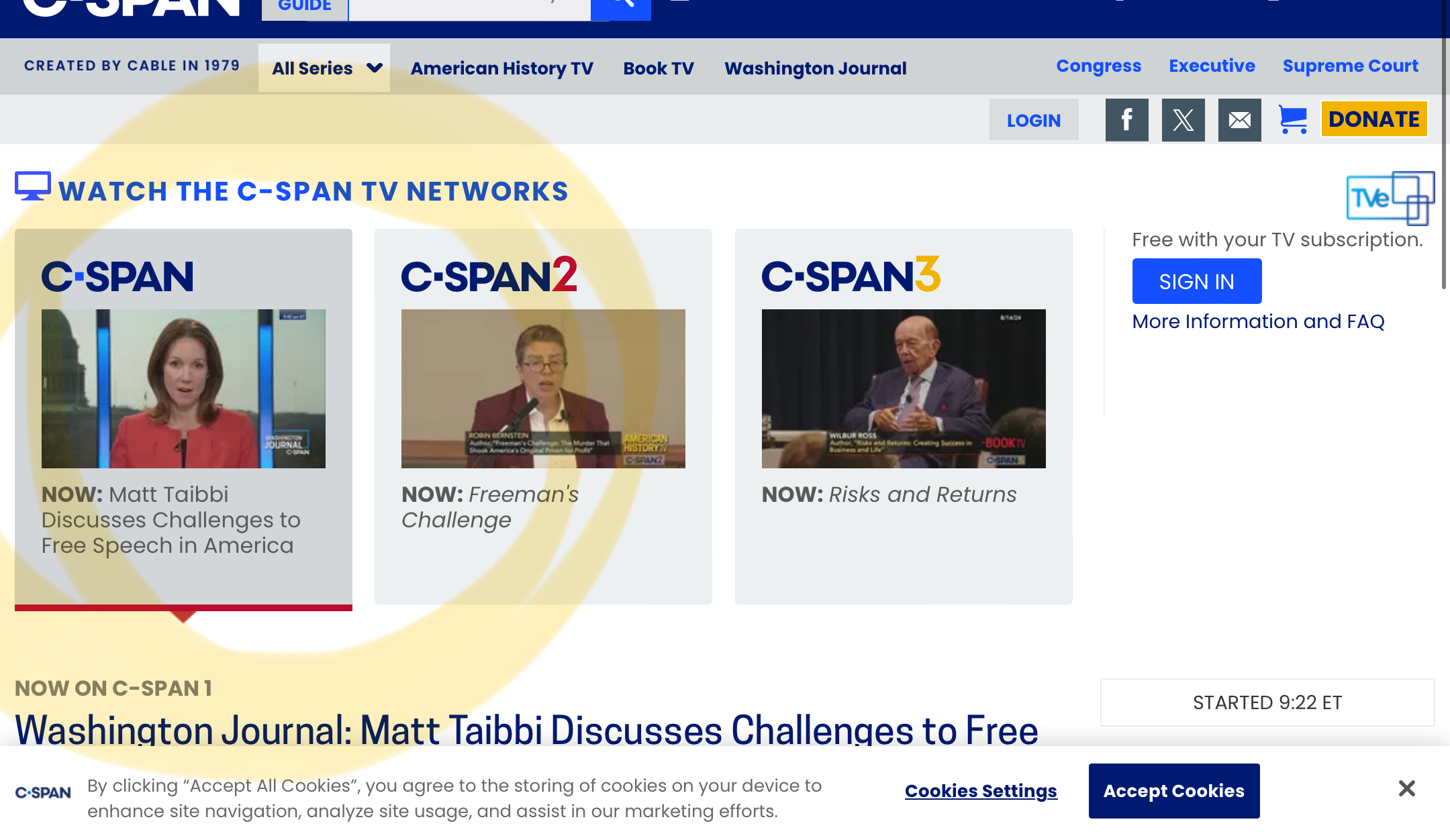Click the LOGIN button
The height and width of the screenshot is (840, 1450).
click(1034, 120)
